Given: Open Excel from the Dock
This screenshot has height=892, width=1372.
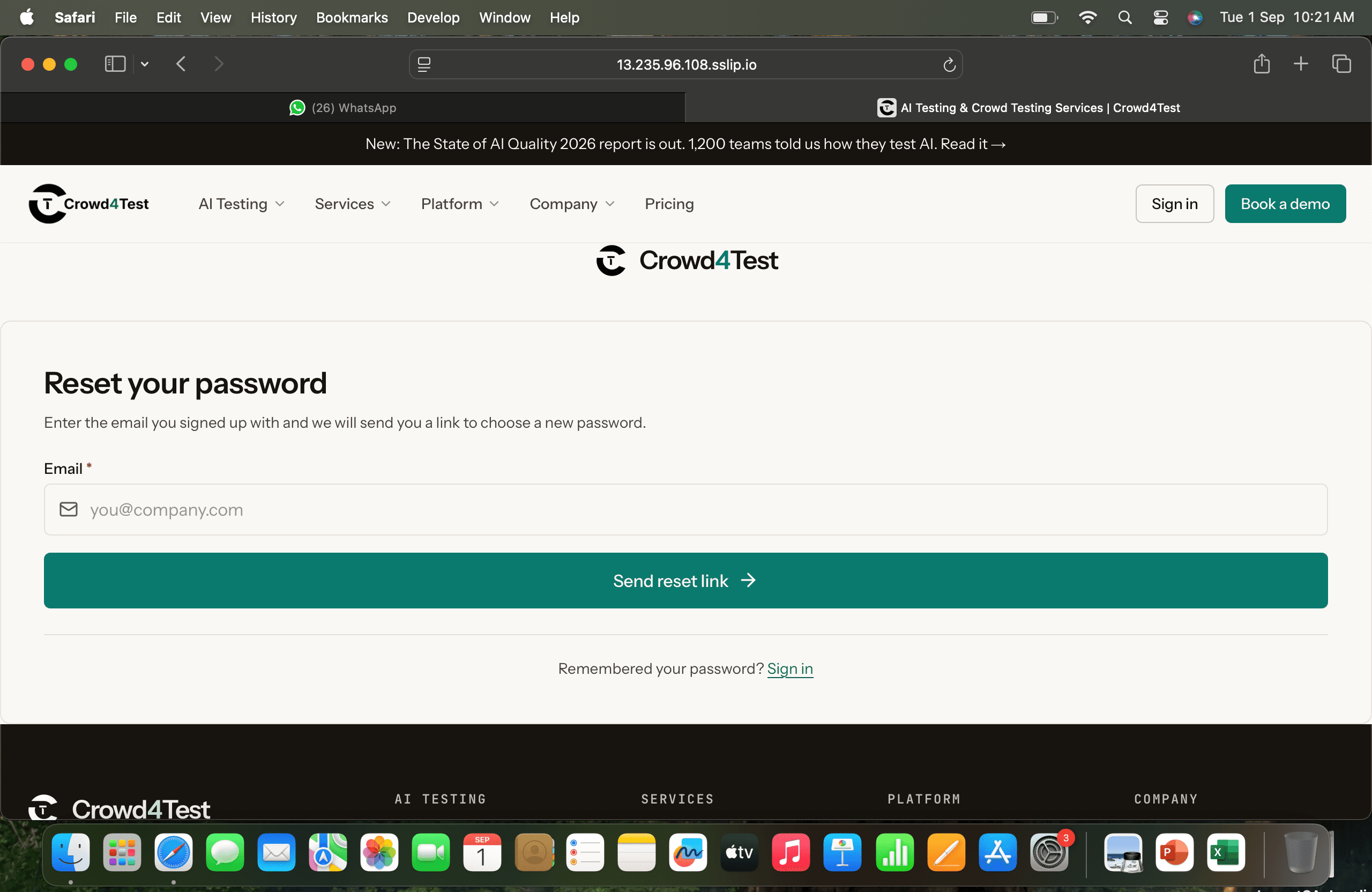Looking at the screenshot, I should pos(1226,852).
